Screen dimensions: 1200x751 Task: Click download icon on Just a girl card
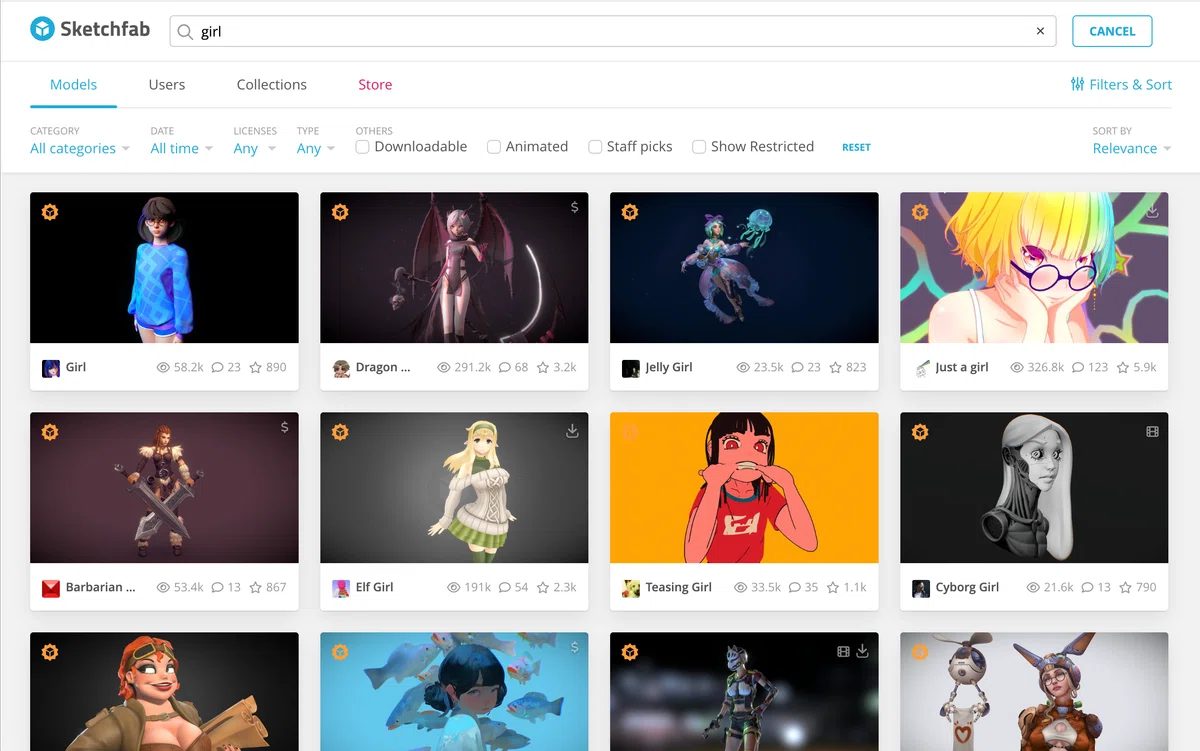click(1152, 211)
